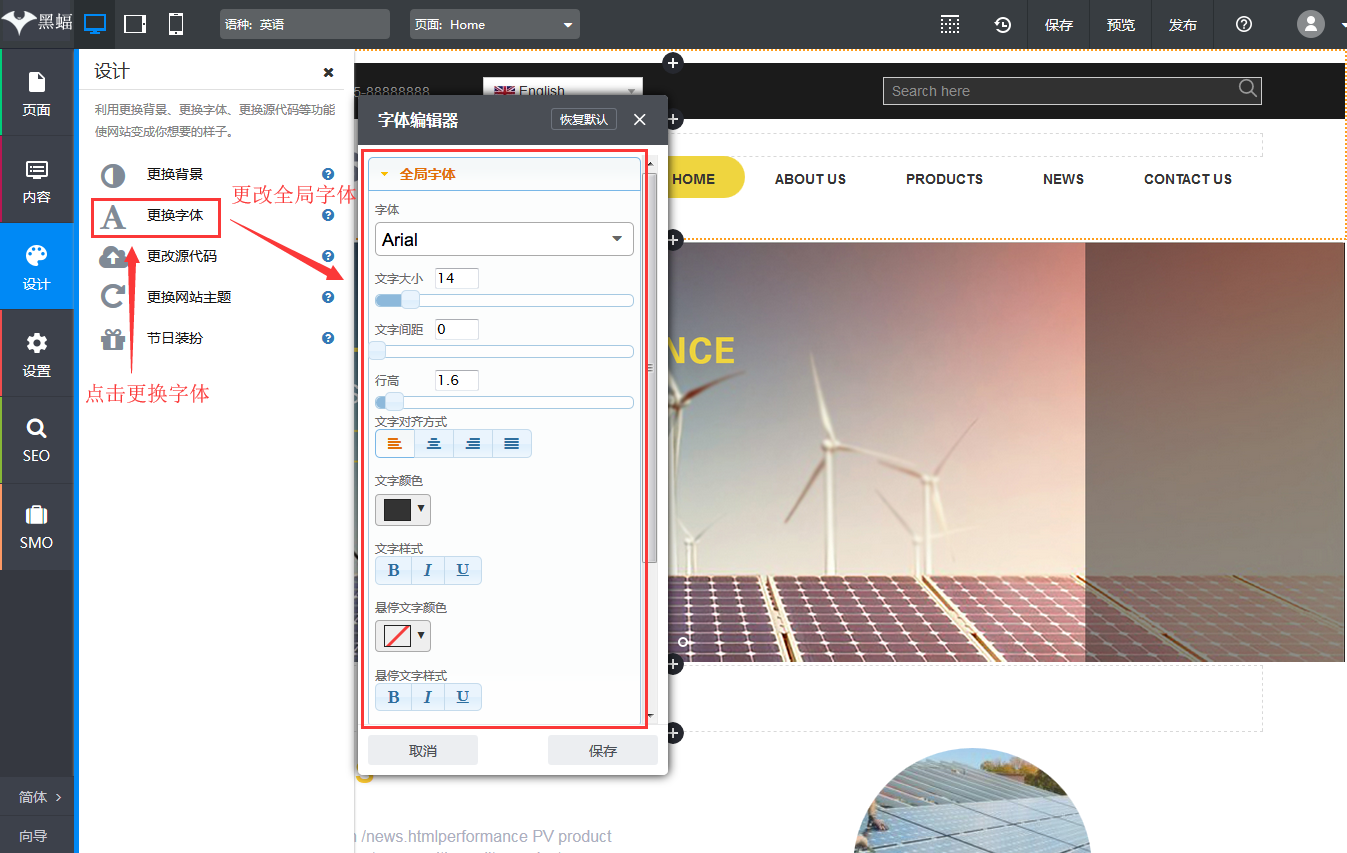Toggle the grid guides icon
The width and height of the screenshot is (1347, 853).
point(950,25)
